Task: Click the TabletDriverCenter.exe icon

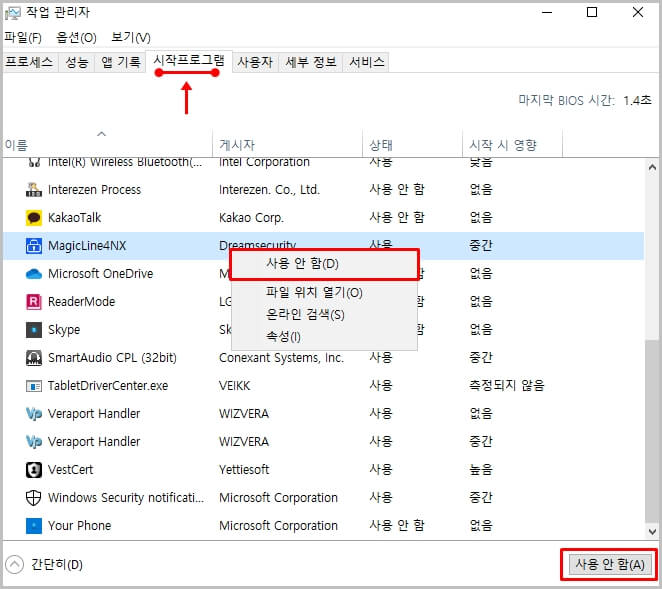Action: click(x=34, y=386)
